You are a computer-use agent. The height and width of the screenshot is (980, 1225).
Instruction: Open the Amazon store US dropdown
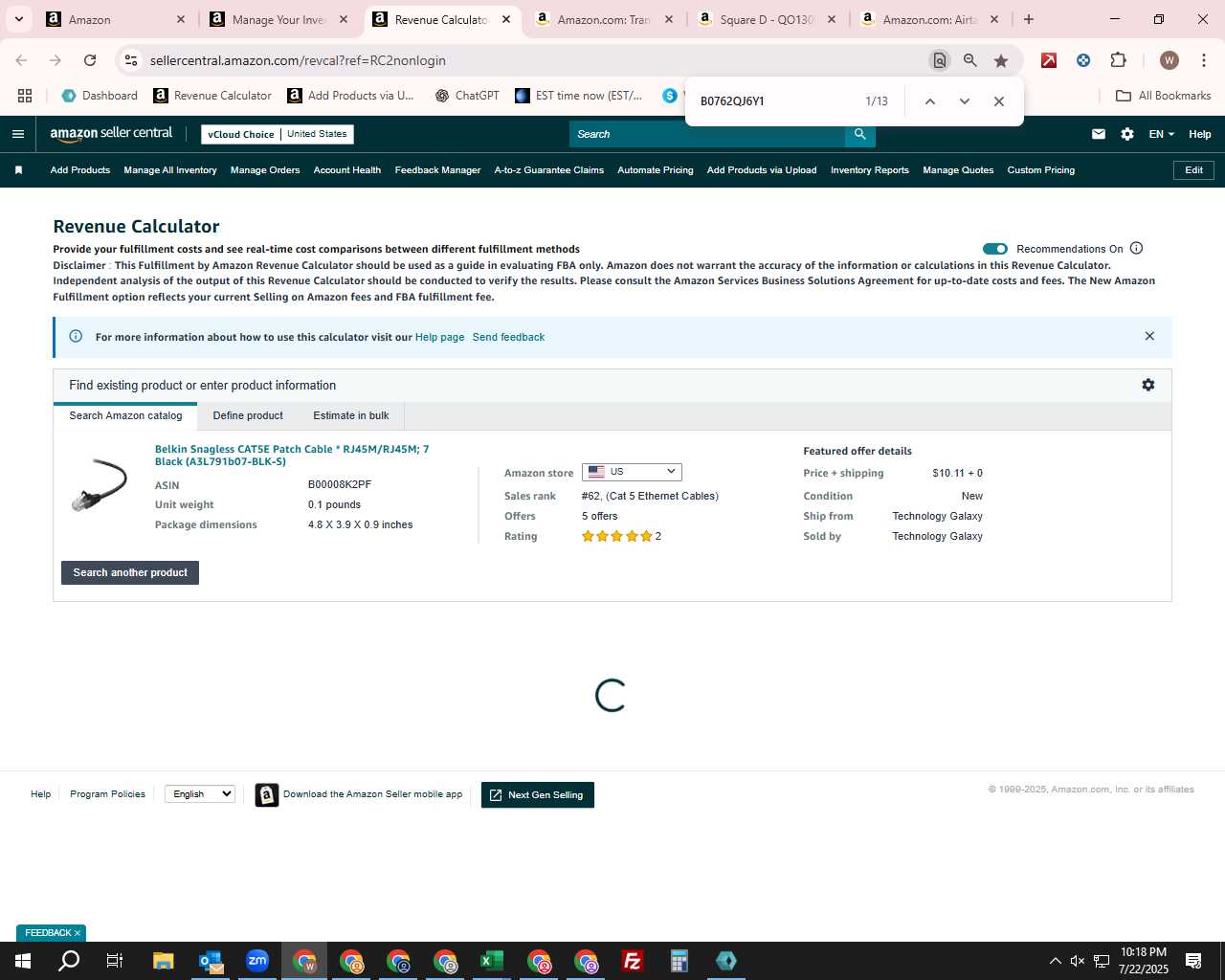coord(632,472)
